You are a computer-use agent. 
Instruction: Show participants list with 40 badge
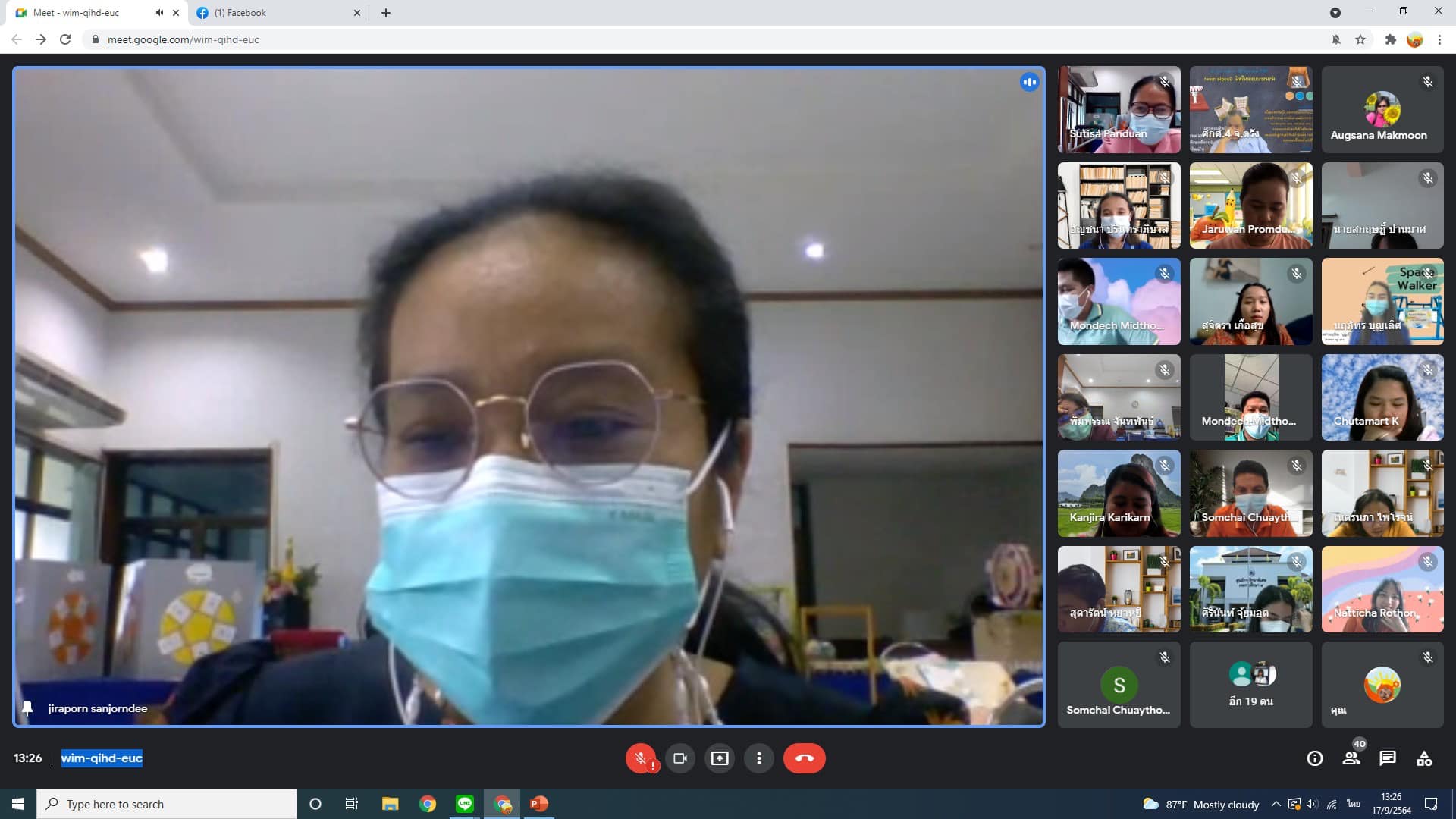point(1352,757)
